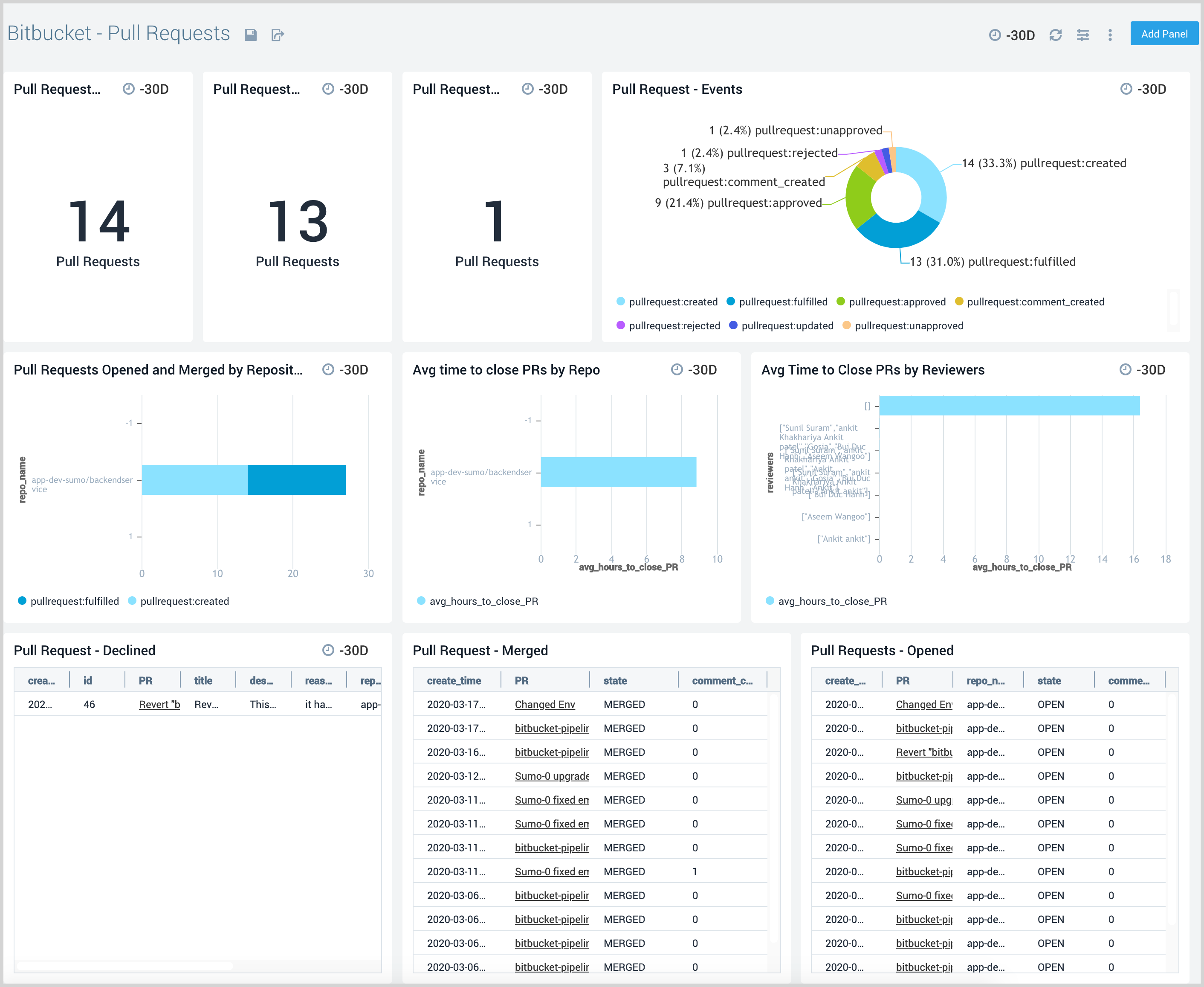Image resolution: width=1204 pixels, height=987 pixels.
Task: Click the save dashboard icon
Action: (x=251, y=35)
